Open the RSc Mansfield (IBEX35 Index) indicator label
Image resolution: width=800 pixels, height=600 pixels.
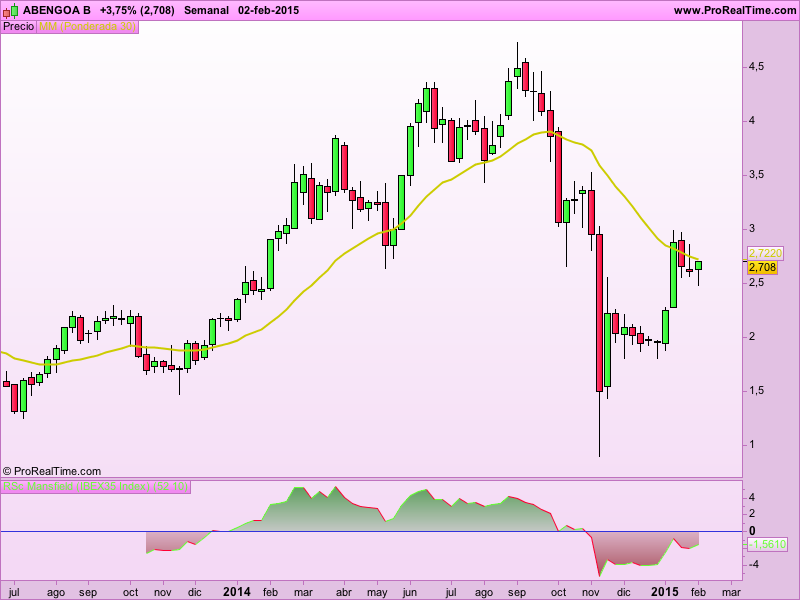[x=95, y=487]
